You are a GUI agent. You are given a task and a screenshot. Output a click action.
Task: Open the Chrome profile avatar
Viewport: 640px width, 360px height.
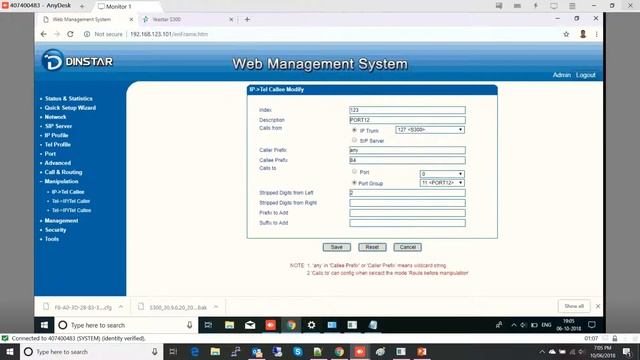[583, 34]
